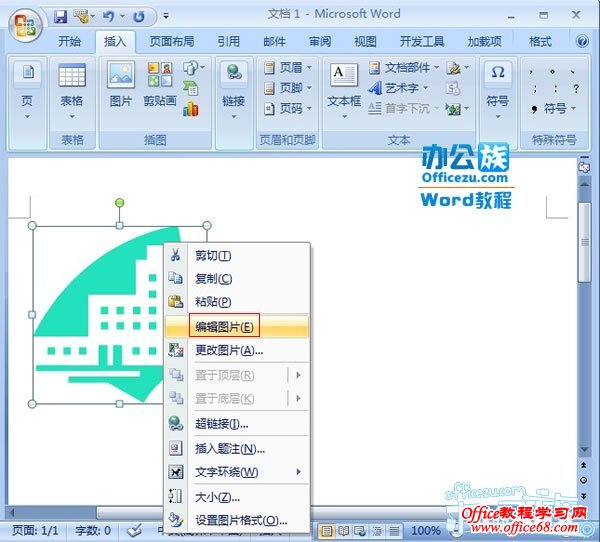Open Word help question mark icon

tap(582, 41)
